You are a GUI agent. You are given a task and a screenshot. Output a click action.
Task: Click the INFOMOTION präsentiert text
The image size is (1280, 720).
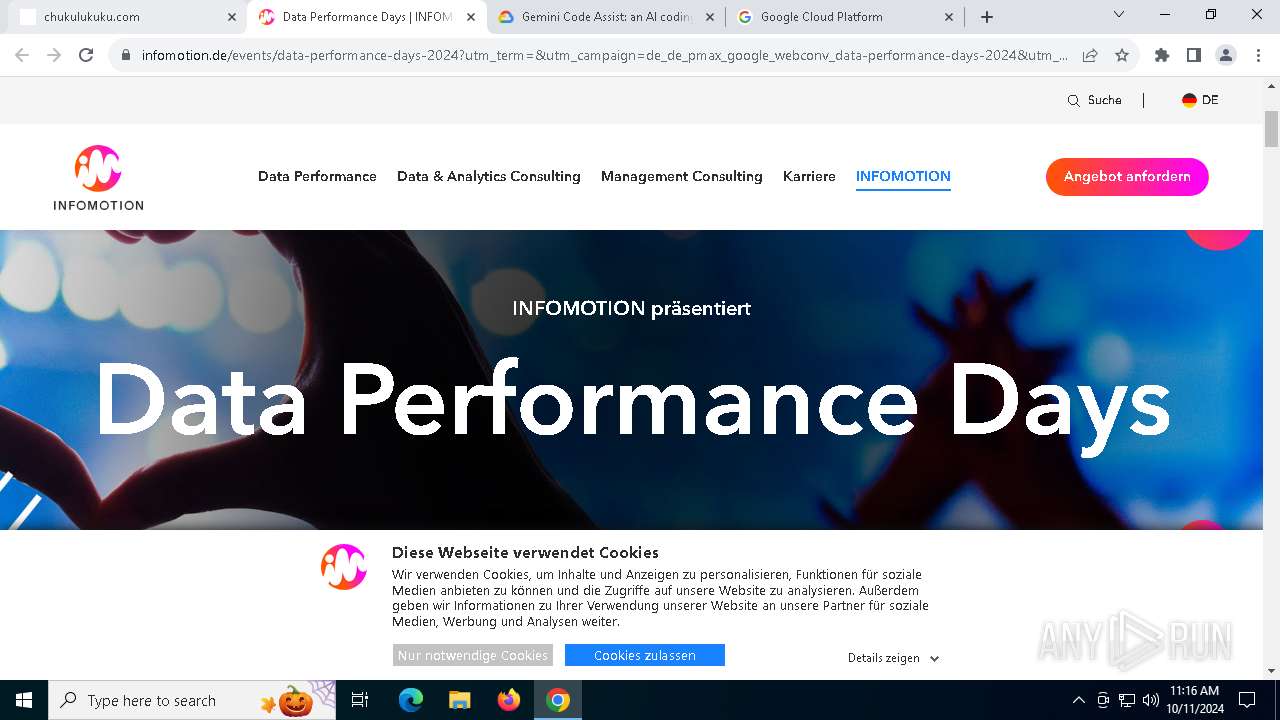[631, 308]
